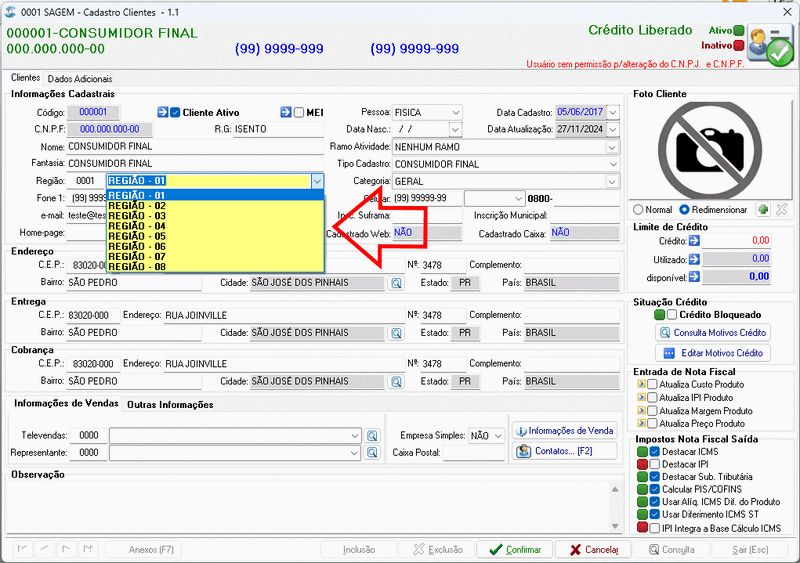Viewport: 800px width, 563px height.
Task: Click the Observação scrollbar down arrow
Action: point(615,526)
